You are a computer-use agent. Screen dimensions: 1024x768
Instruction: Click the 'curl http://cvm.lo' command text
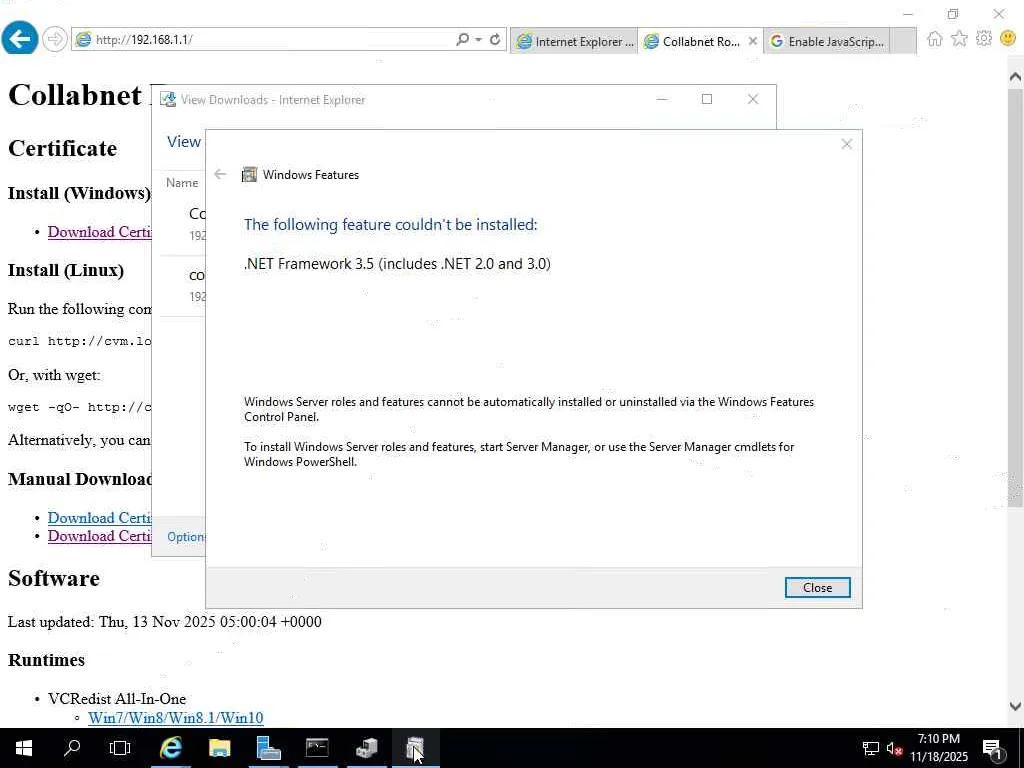coord(80,341)
